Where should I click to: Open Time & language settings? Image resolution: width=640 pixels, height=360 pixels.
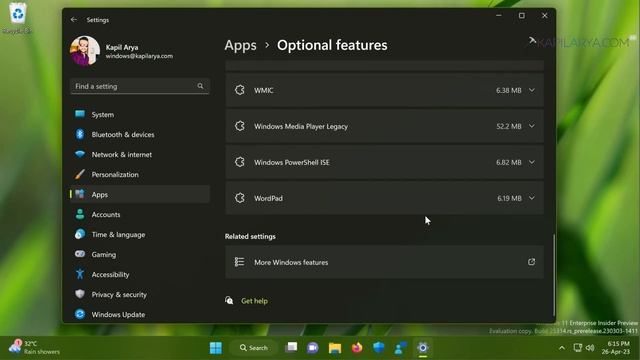click(140, 235)
